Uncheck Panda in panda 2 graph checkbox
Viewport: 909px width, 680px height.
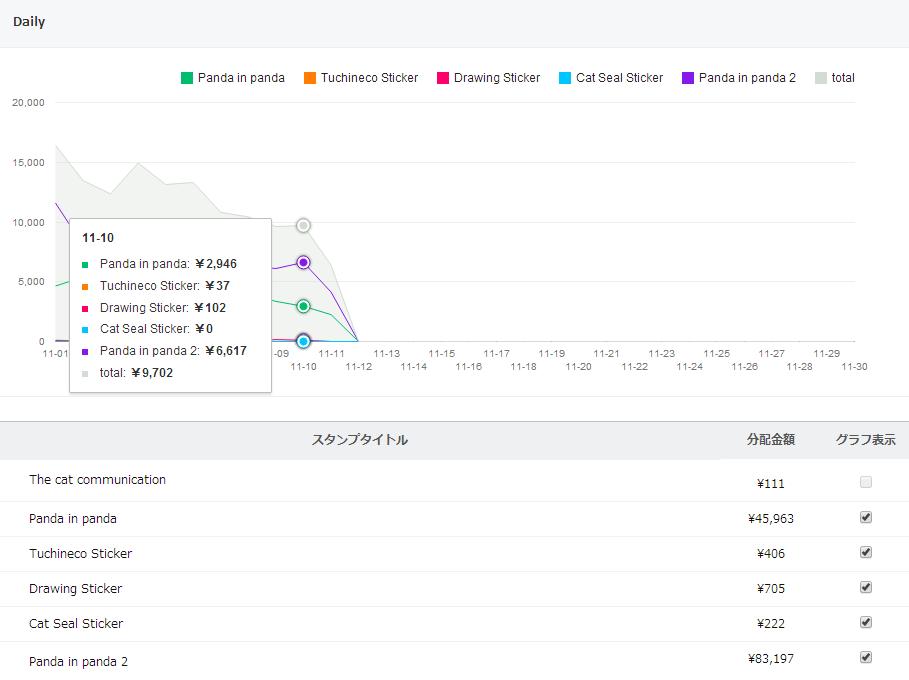coord(866,657)
